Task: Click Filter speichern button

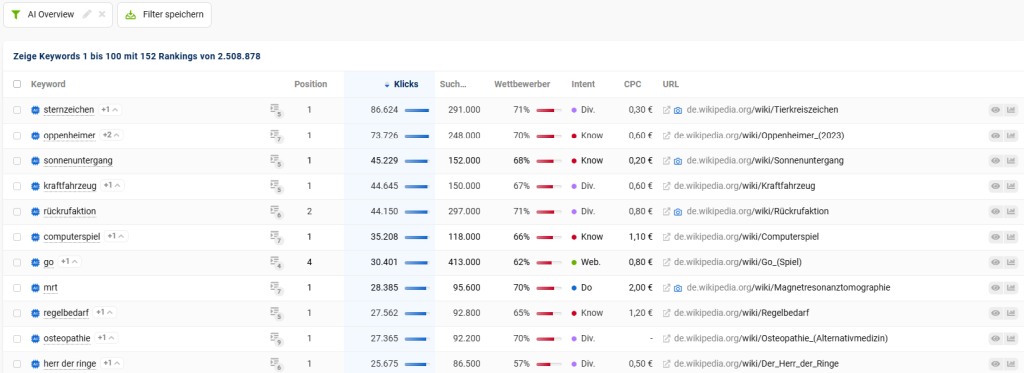Action: click(x=165, y=14)
